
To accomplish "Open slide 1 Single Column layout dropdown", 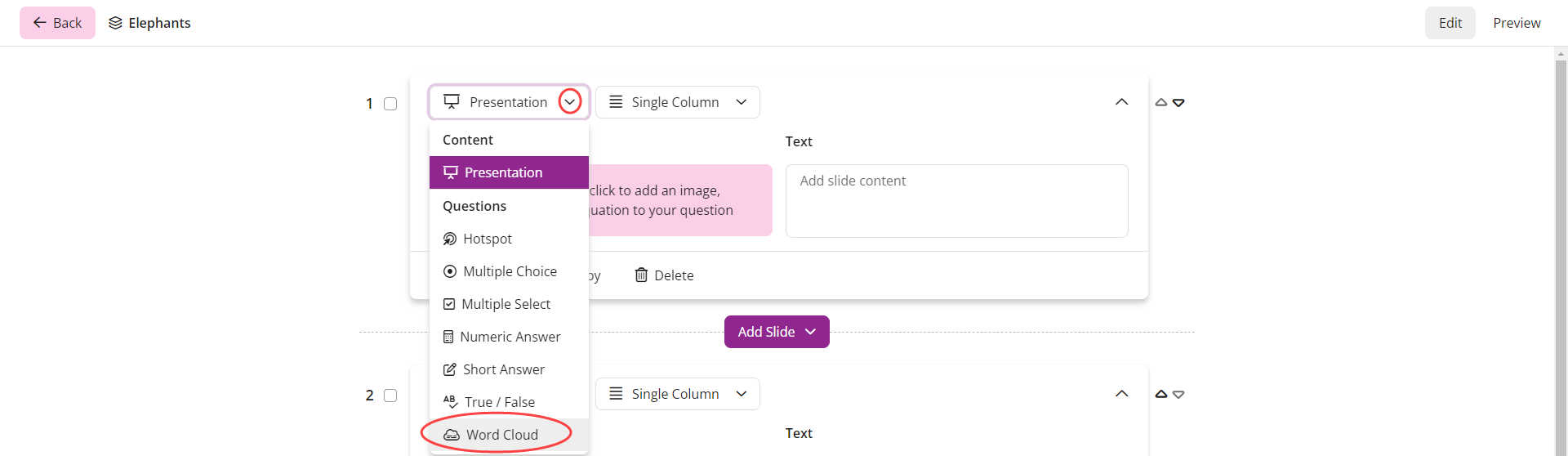I will (x=678, y=102).
